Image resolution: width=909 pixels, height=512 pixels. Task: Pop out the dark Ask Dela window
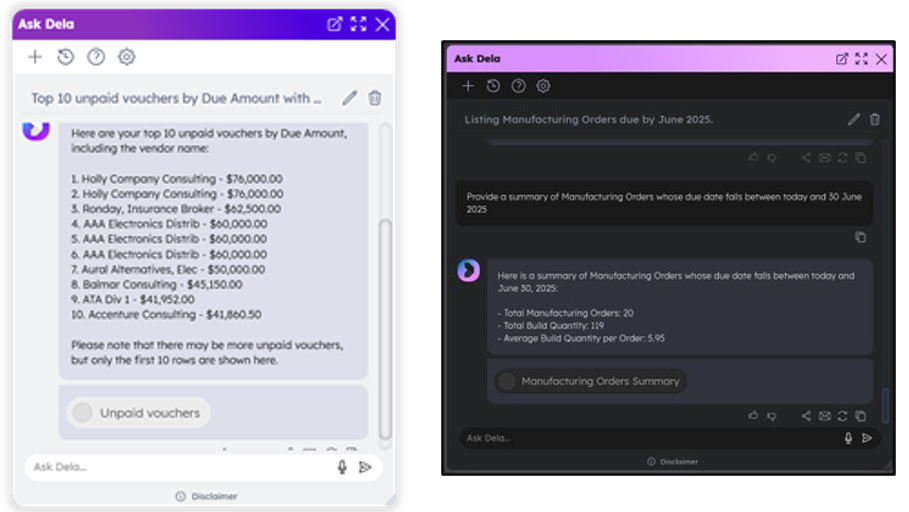click(x=842, y=59)
